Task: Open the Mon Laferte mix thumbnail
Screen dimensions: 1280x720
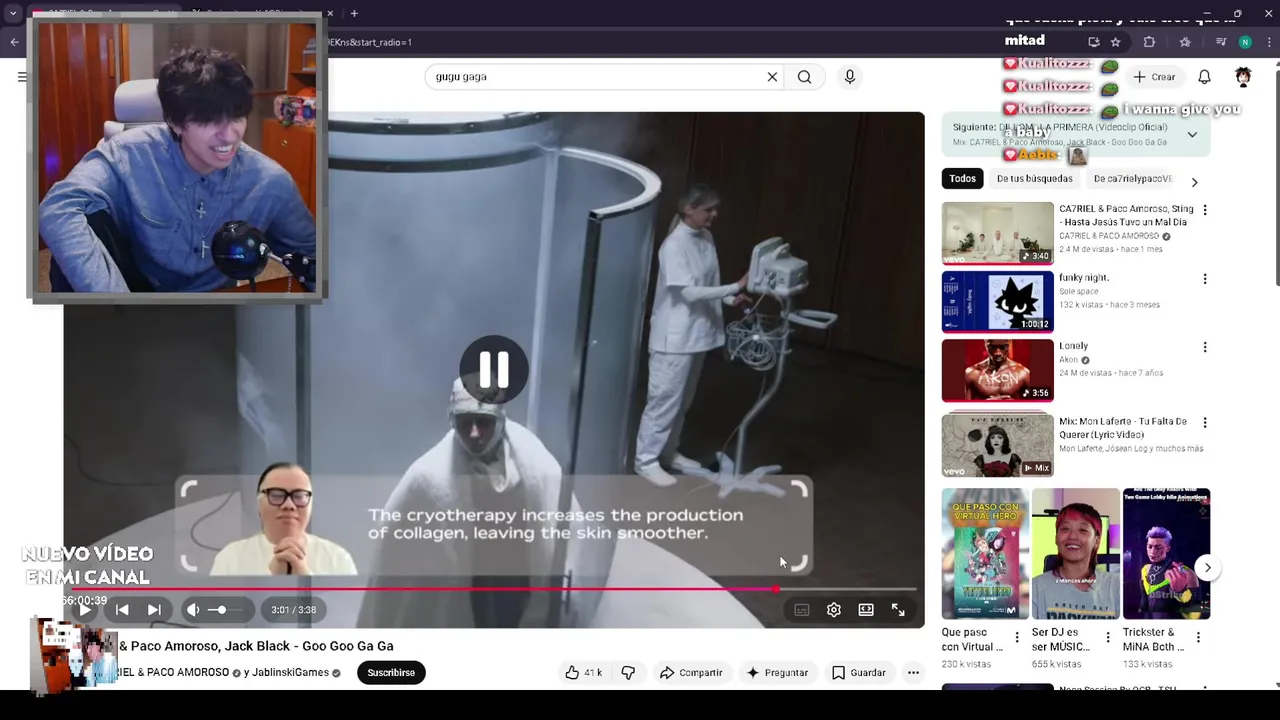Action: tap(998, 444)
